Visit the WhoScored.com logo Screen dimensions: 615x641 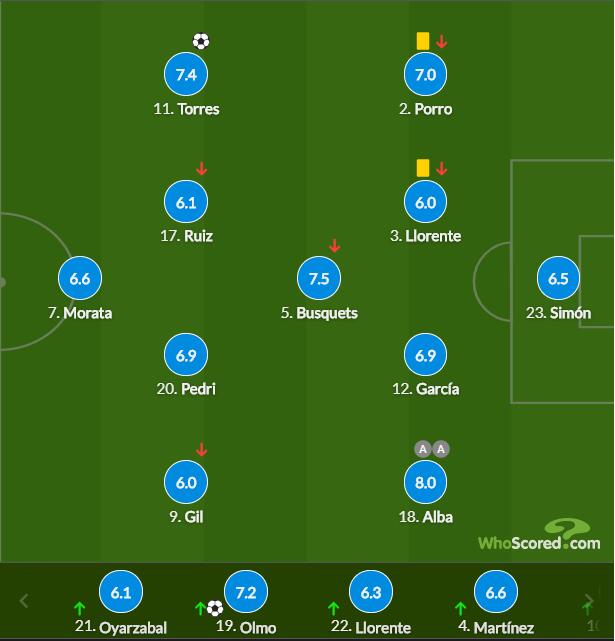coord(539,535)
